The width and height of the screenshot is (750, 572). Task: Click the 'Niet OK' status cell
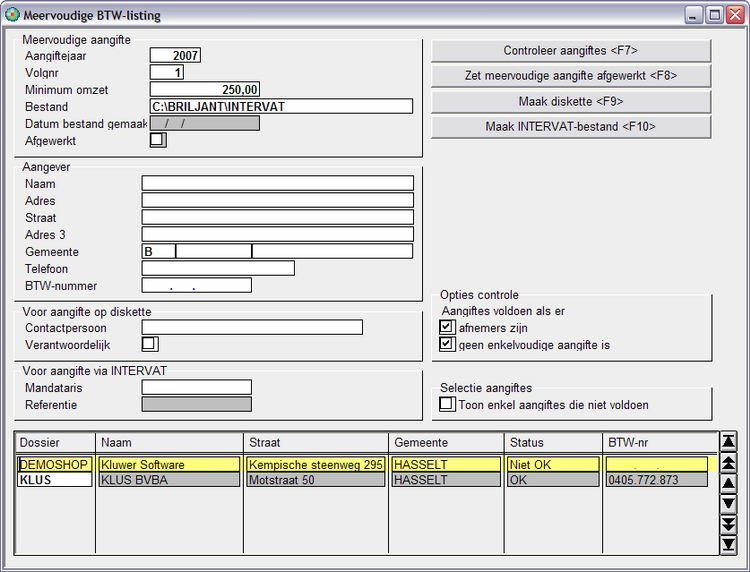pos(553,464)
